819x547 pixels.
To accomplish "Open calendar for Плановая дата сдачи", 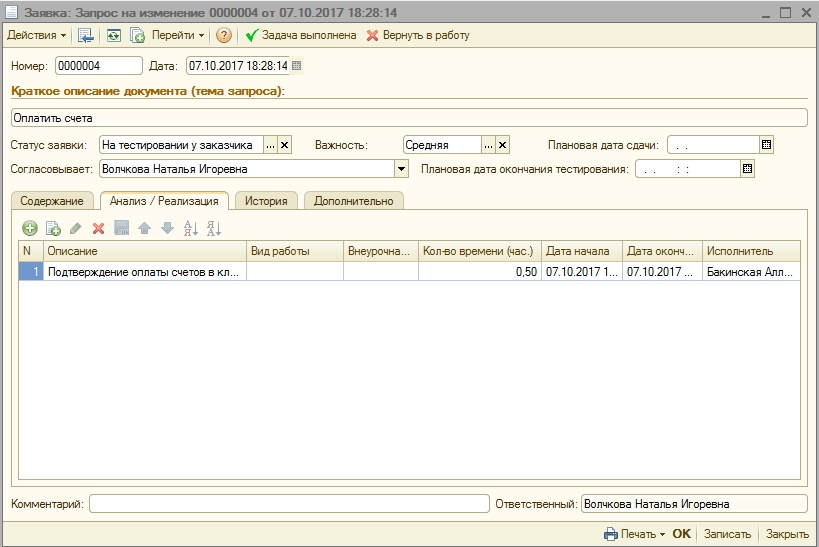I will pos(767,145).
